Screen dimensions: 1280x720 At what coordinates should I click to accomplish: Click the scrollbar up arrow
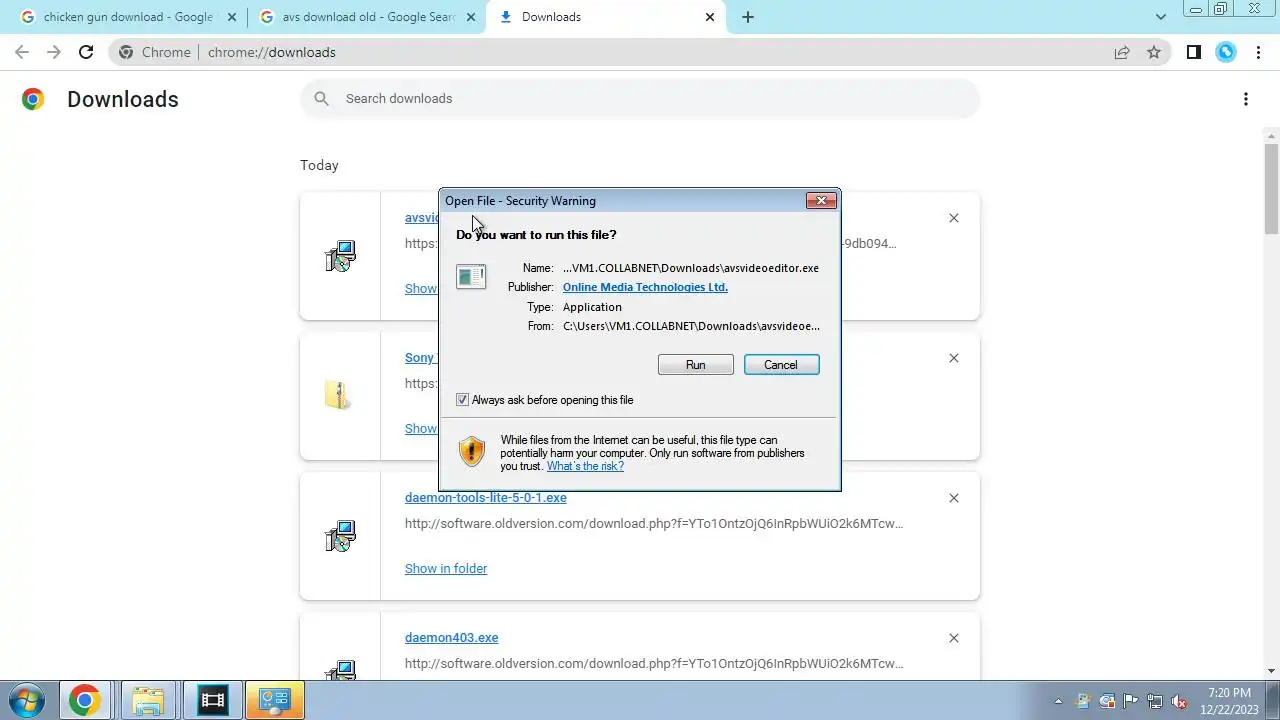click(x=1271, y=135)
